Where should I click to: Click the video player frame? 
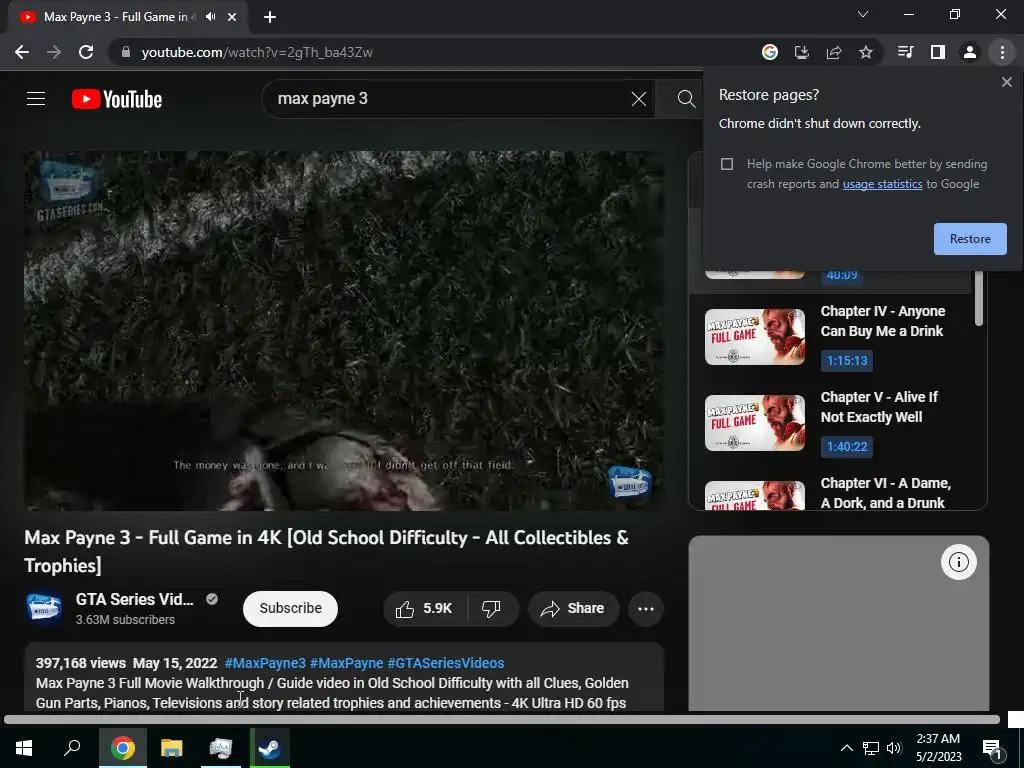(x=344, y=330)
